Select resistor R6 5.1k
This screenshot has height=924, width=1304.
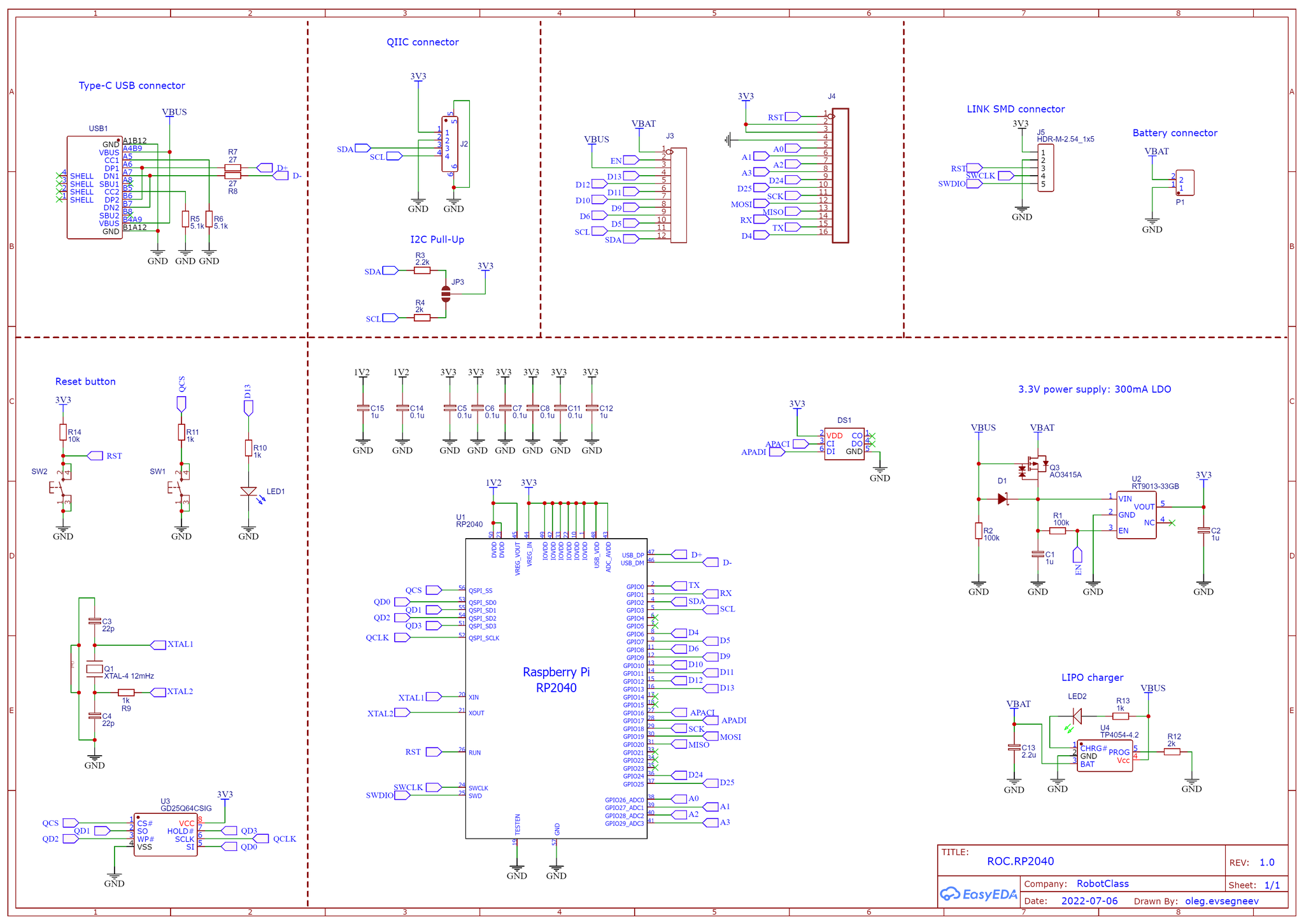[209, 220]
